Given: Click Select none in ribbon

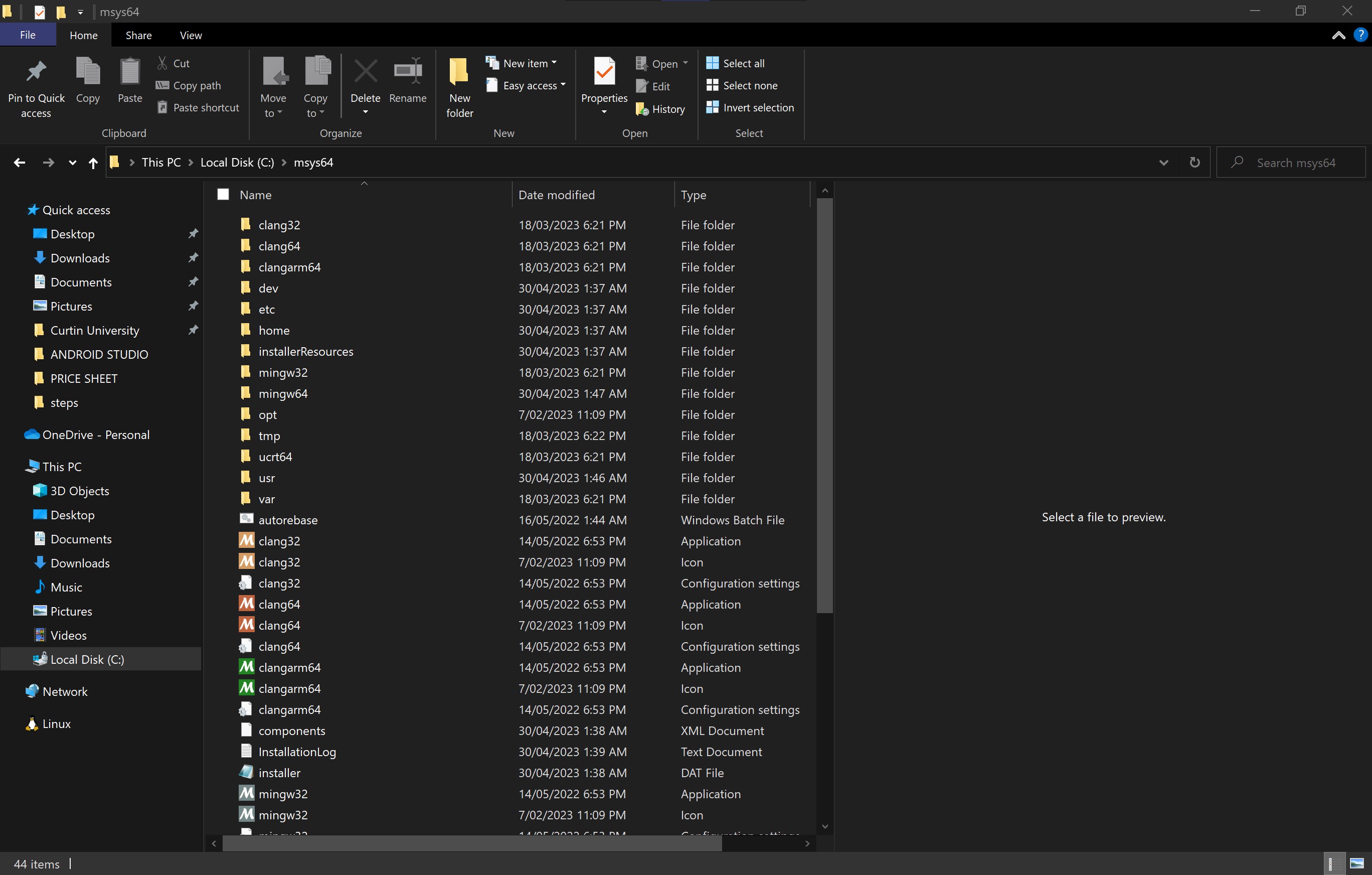Looking at the screenshot, I should [x=741, y=85].
